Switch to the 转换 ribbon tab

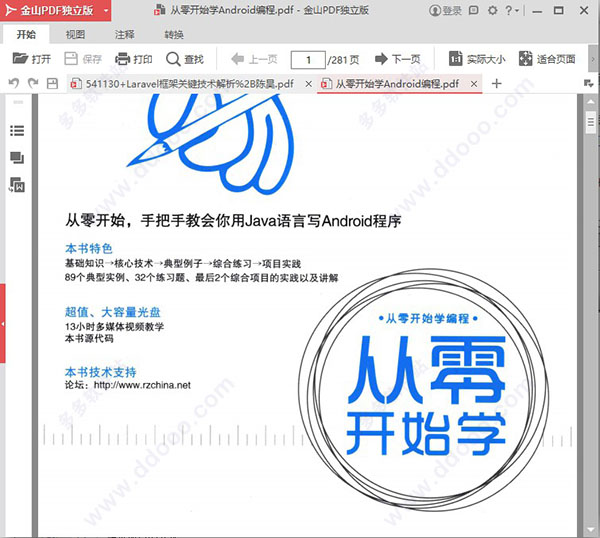[x=174, y=34]
